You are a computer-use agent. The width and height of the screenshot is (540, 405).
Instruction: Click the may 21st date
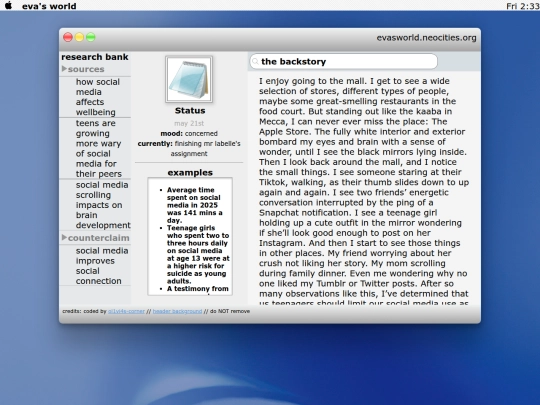click(189, 123)
